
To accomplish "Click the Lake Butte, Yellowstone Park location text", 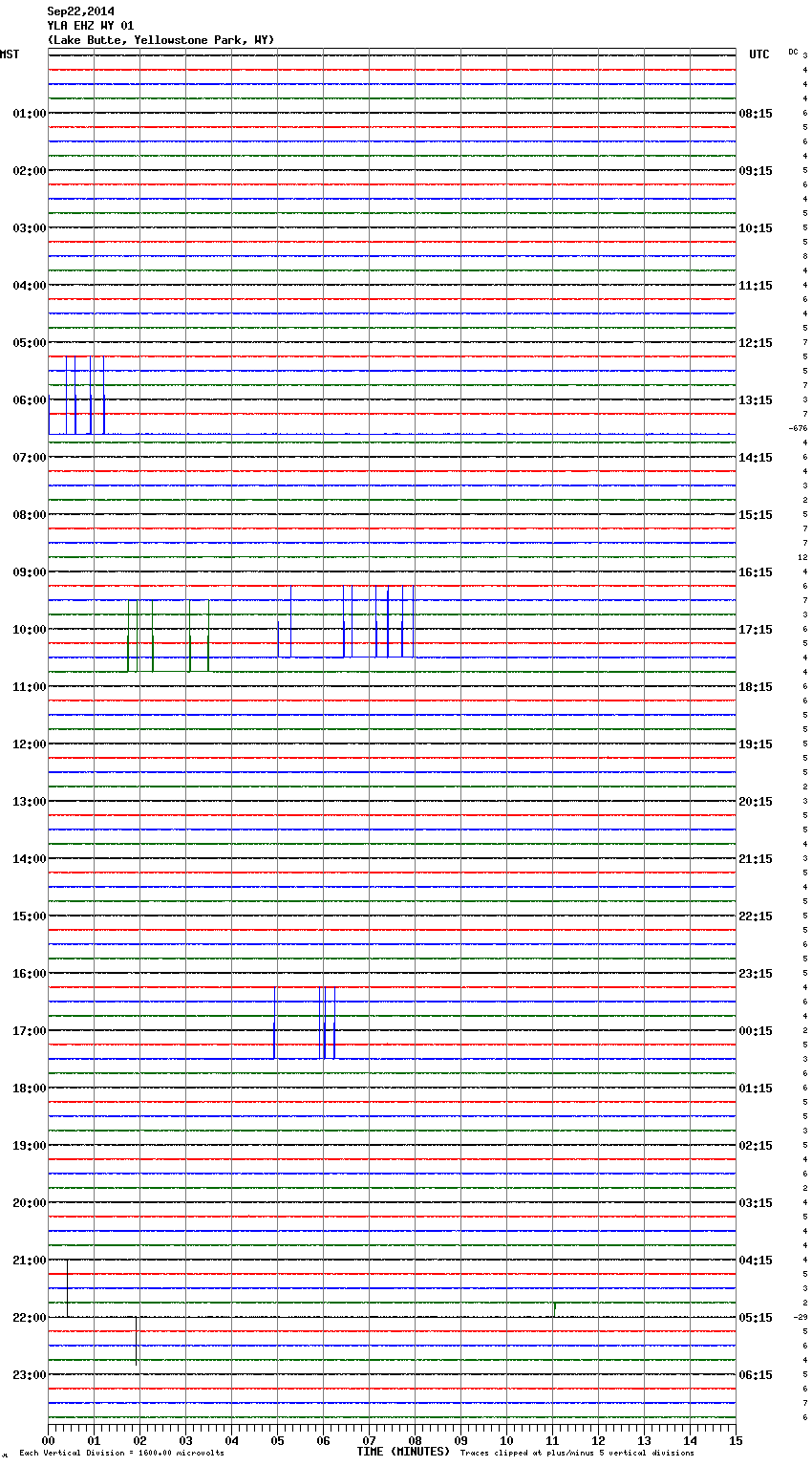I will [160, 40].
